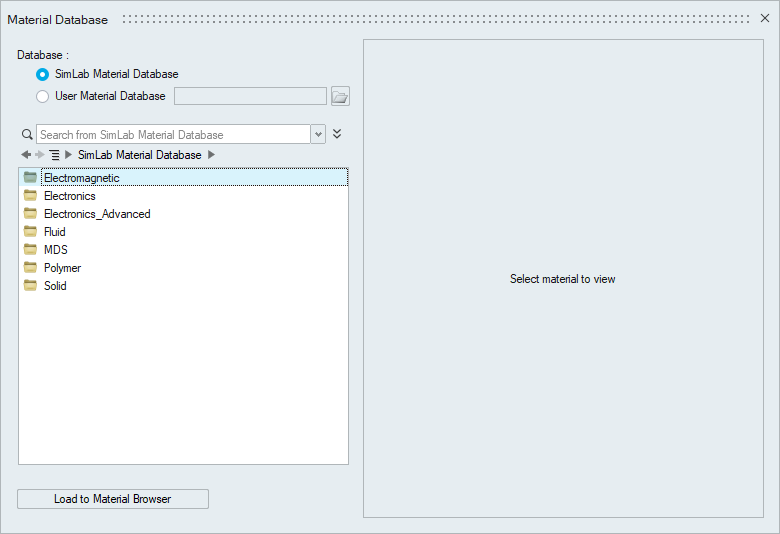Select User Material Database radio button
This screenshot has height=534, width=780.
(42, 96)
